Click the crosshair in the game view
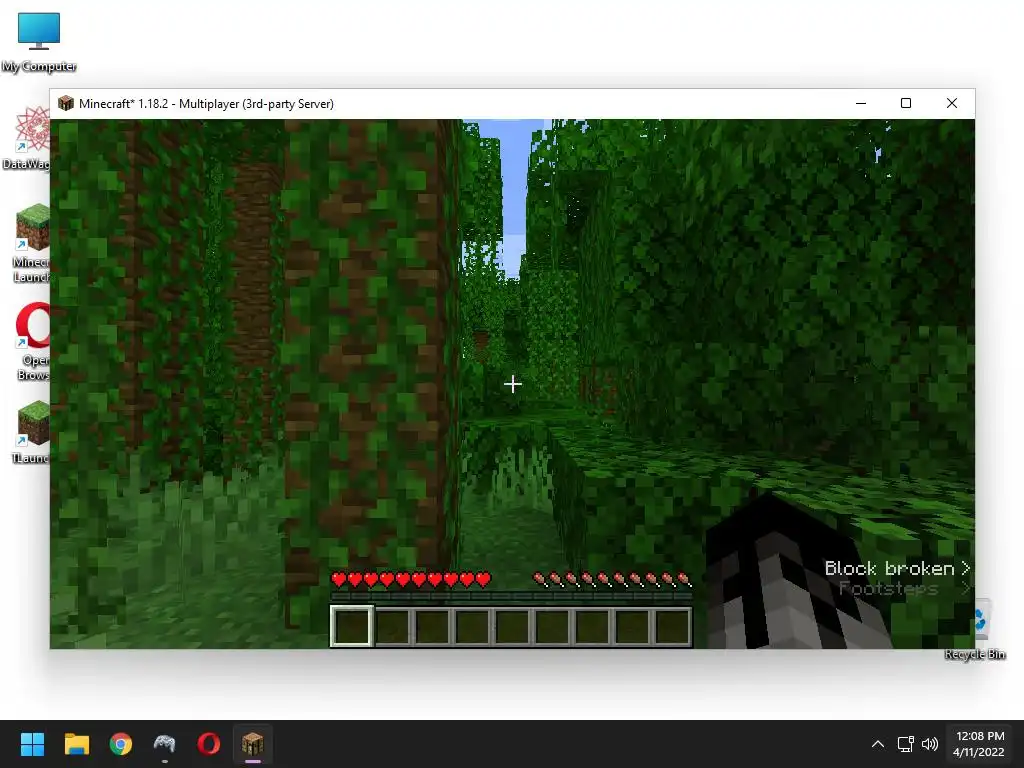 [x=513, y=384]
